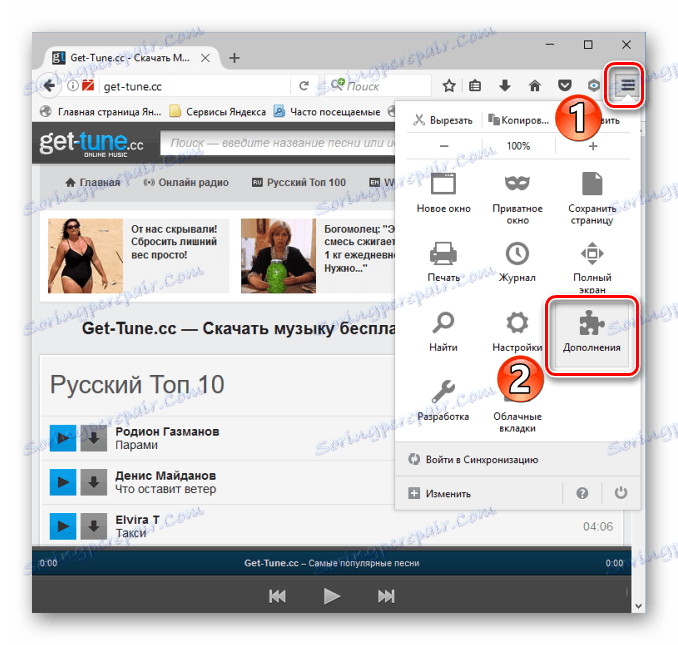The height and width of the screenshot is (645, 678).
Task: Close the Get-Tune.cc tab
Action: (x=205, y=58)
